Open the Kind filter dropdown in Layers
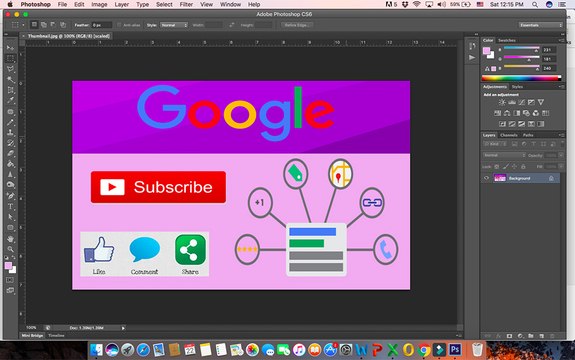This screenshot has width=575, height=360. [494, 144]
